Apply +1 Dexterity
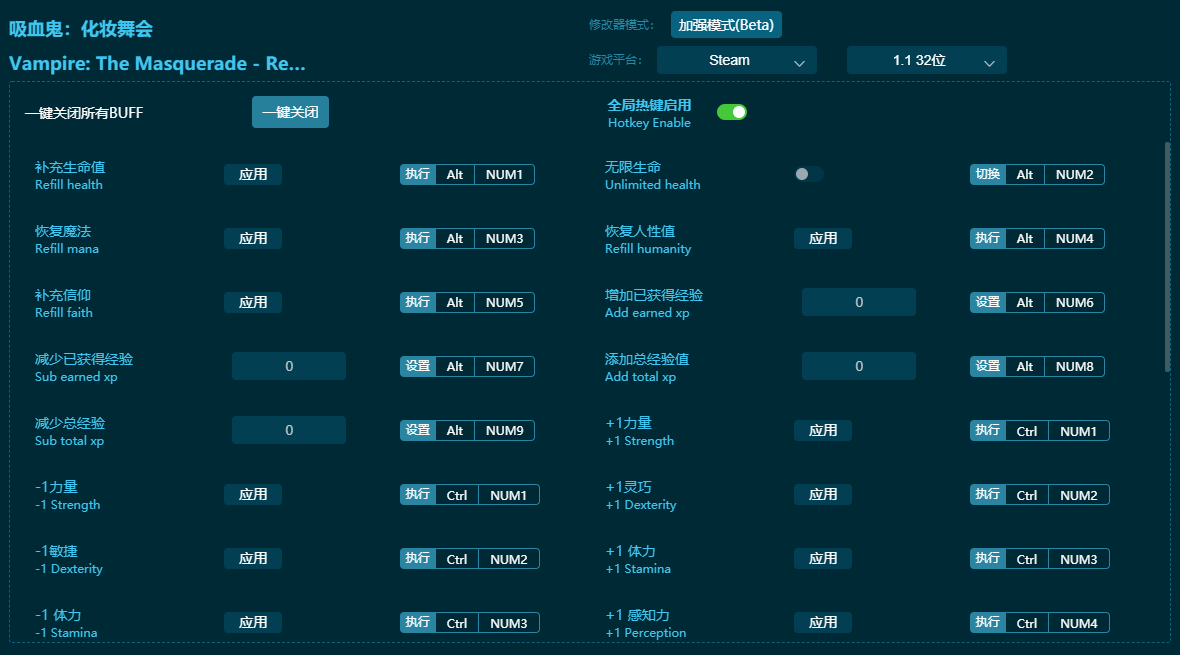The image size is (1180, 655). 823,495
